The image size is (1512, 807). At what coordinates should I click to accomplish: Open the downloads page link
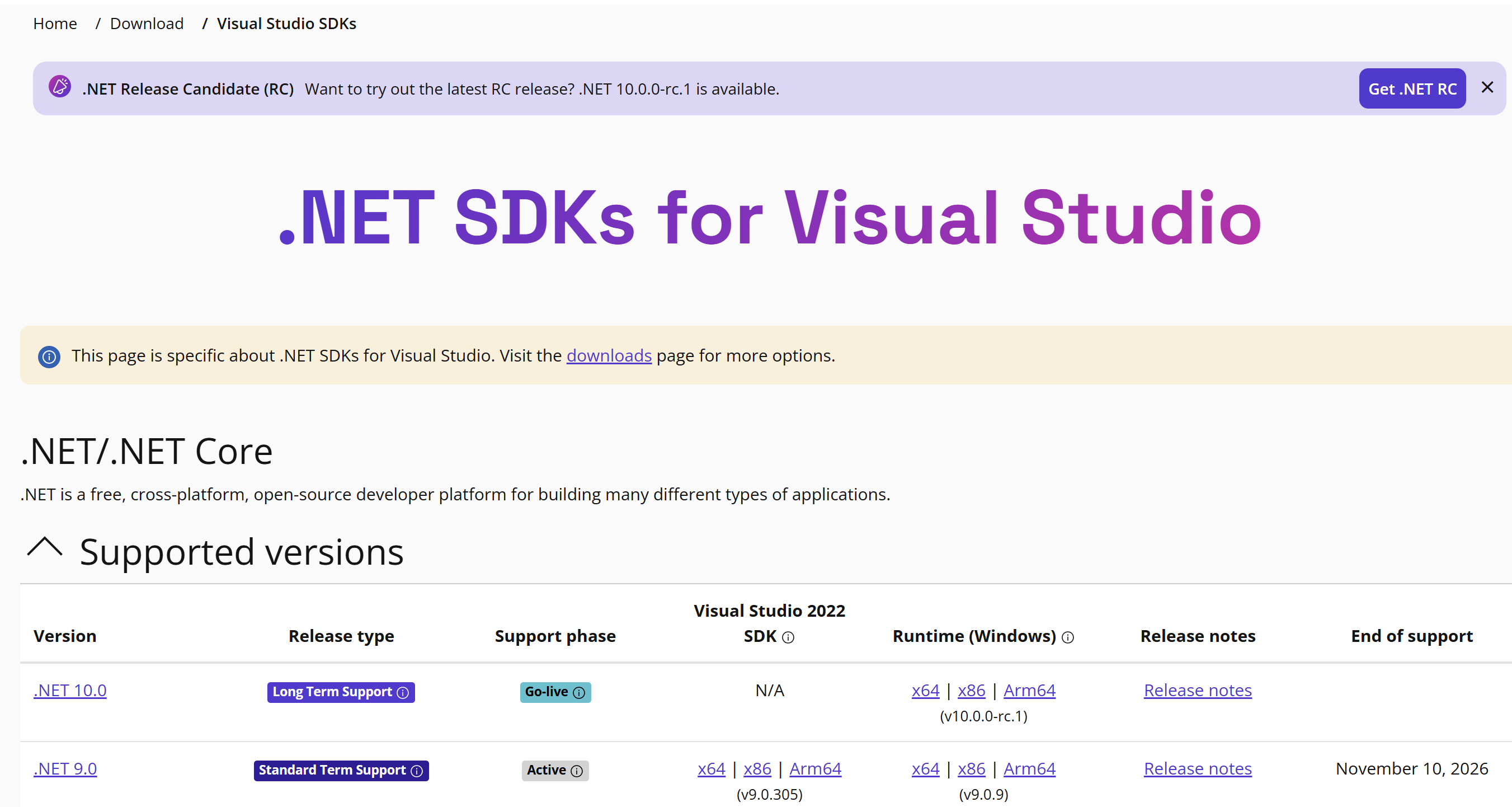(x=609, y=355)
